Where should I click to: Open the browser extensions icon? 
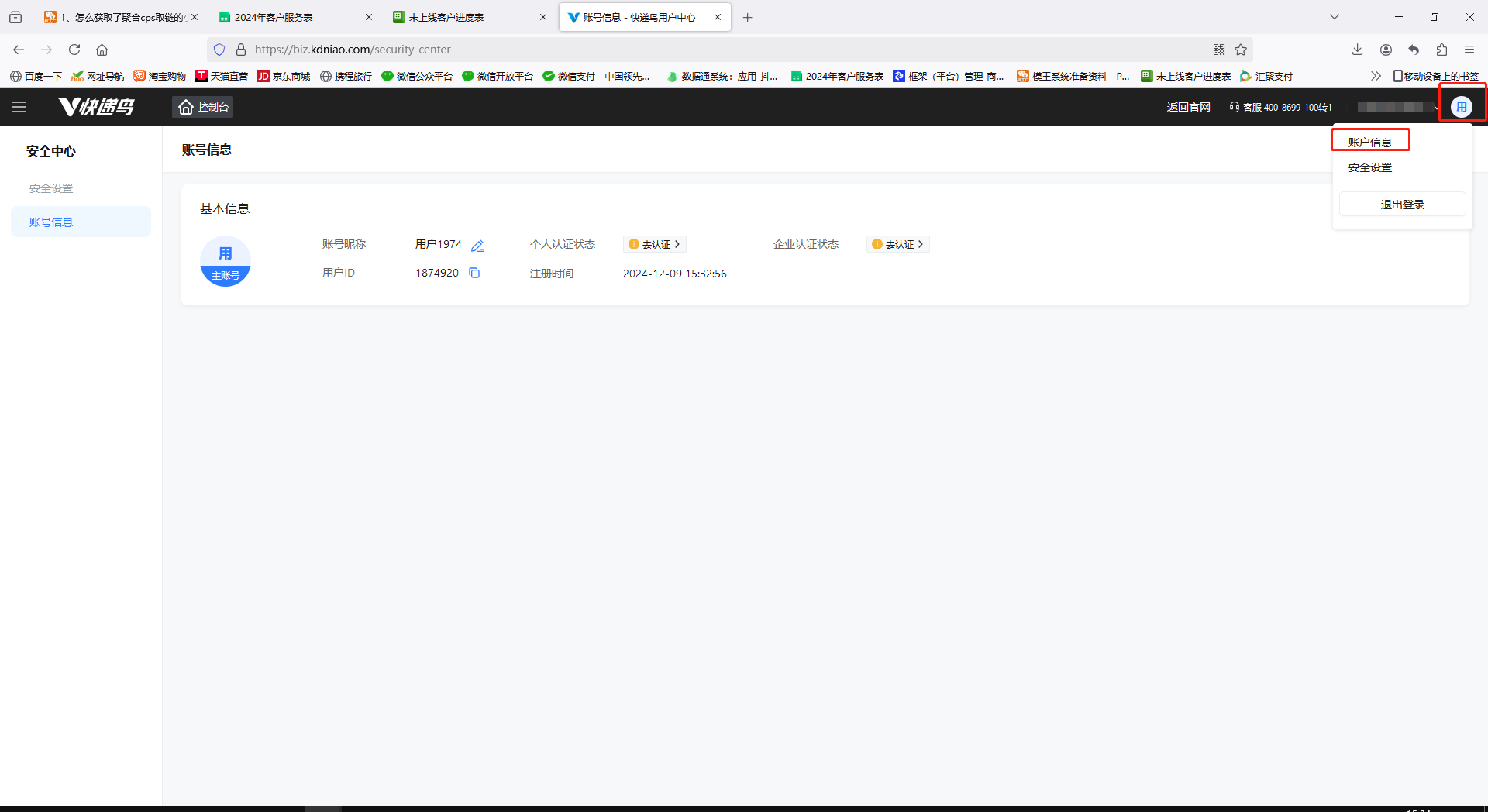[x=1441, y=50]
